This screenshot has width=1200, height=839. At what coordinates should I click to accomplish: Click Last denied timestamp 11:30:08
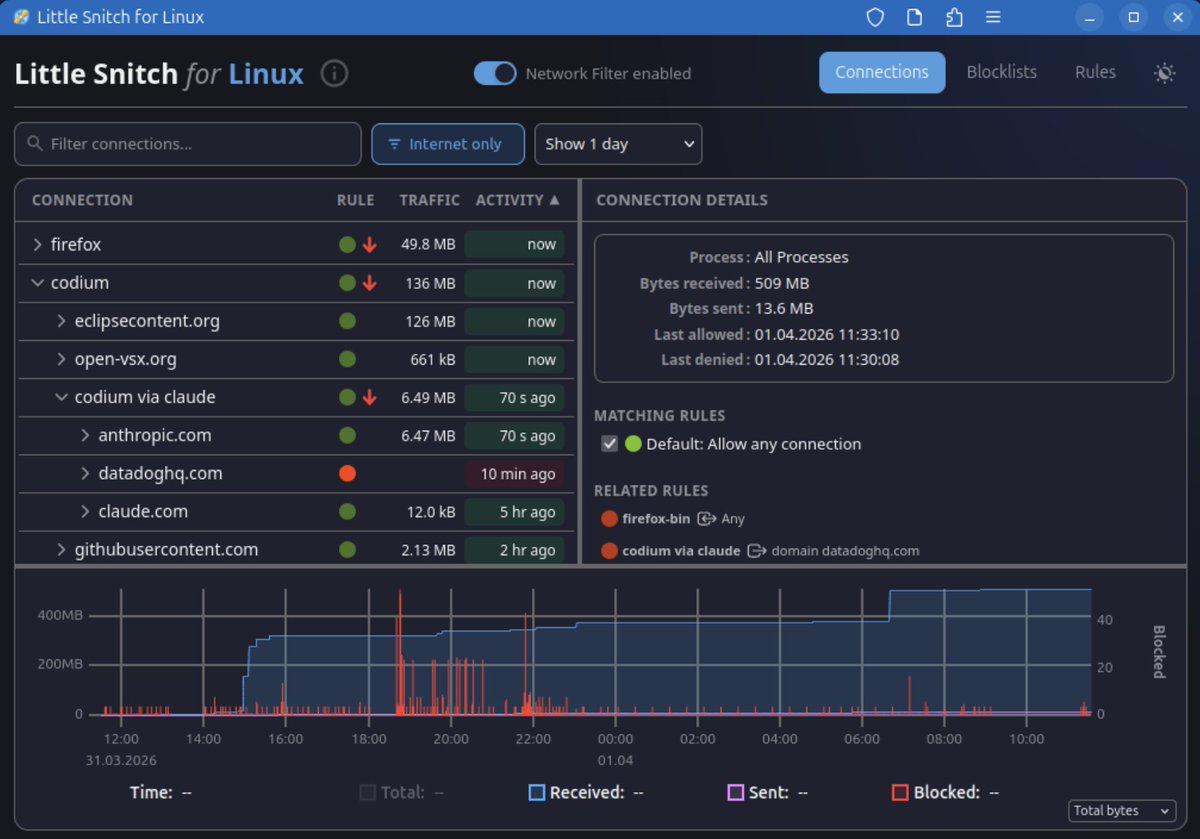[x=826, y=359]
